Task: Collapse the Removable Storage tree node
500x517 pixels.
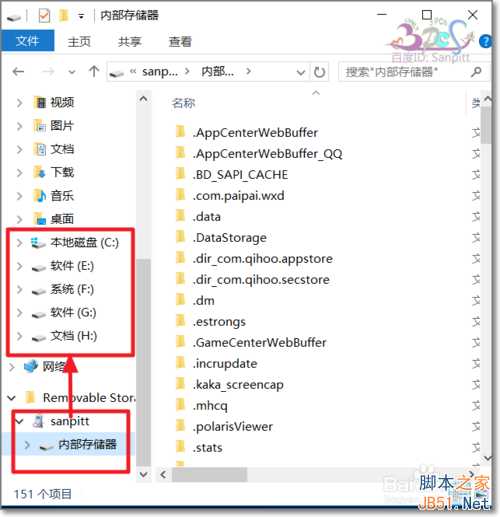Action: click(11, 398)
